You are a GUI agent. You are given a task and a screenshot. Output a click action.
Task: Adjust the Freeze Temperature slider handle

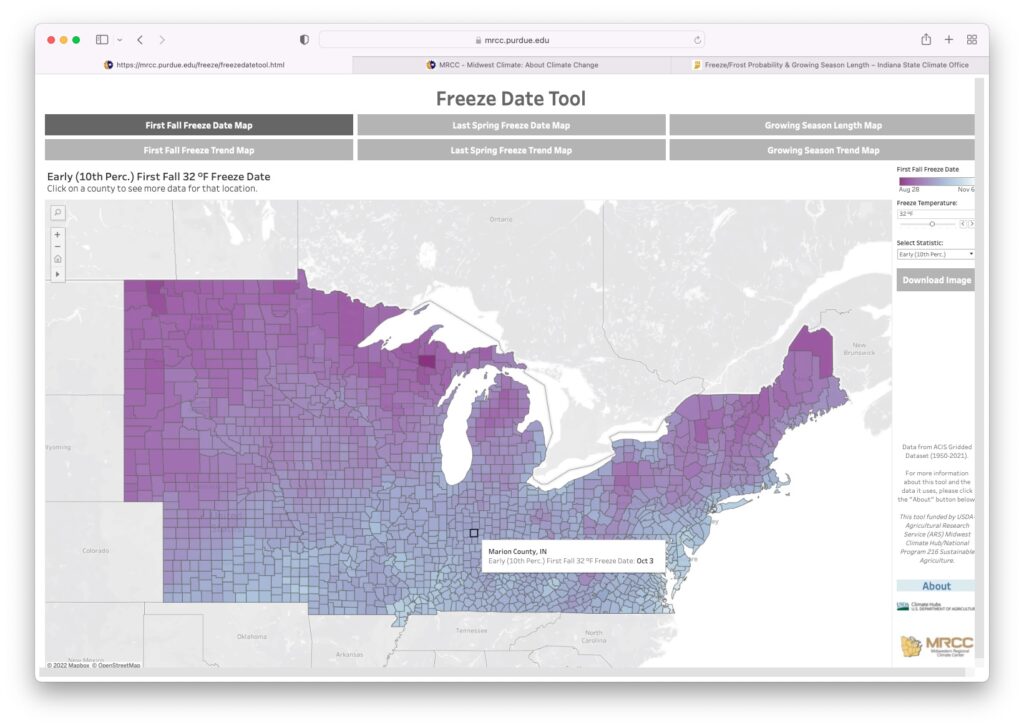(x=932, y=224)
